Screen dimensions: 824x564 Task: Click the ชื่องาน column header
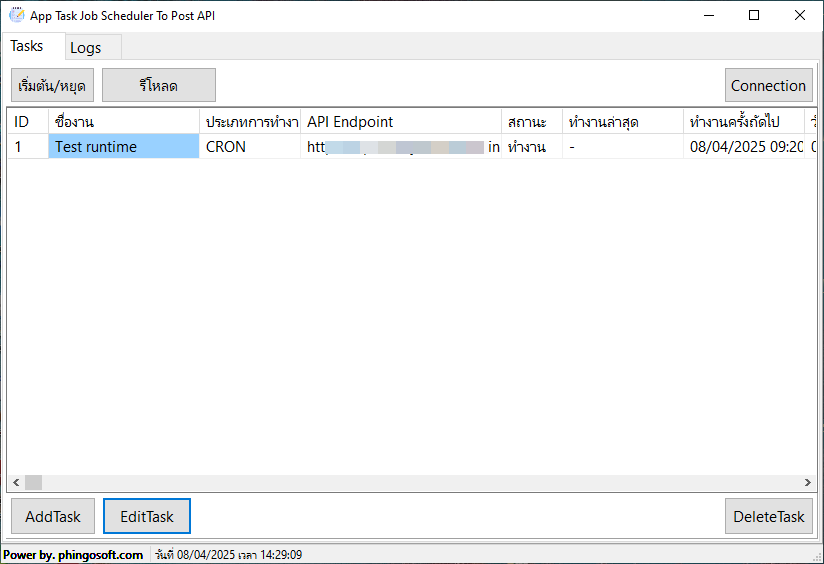pyautogui.click(x=124, y=122)
